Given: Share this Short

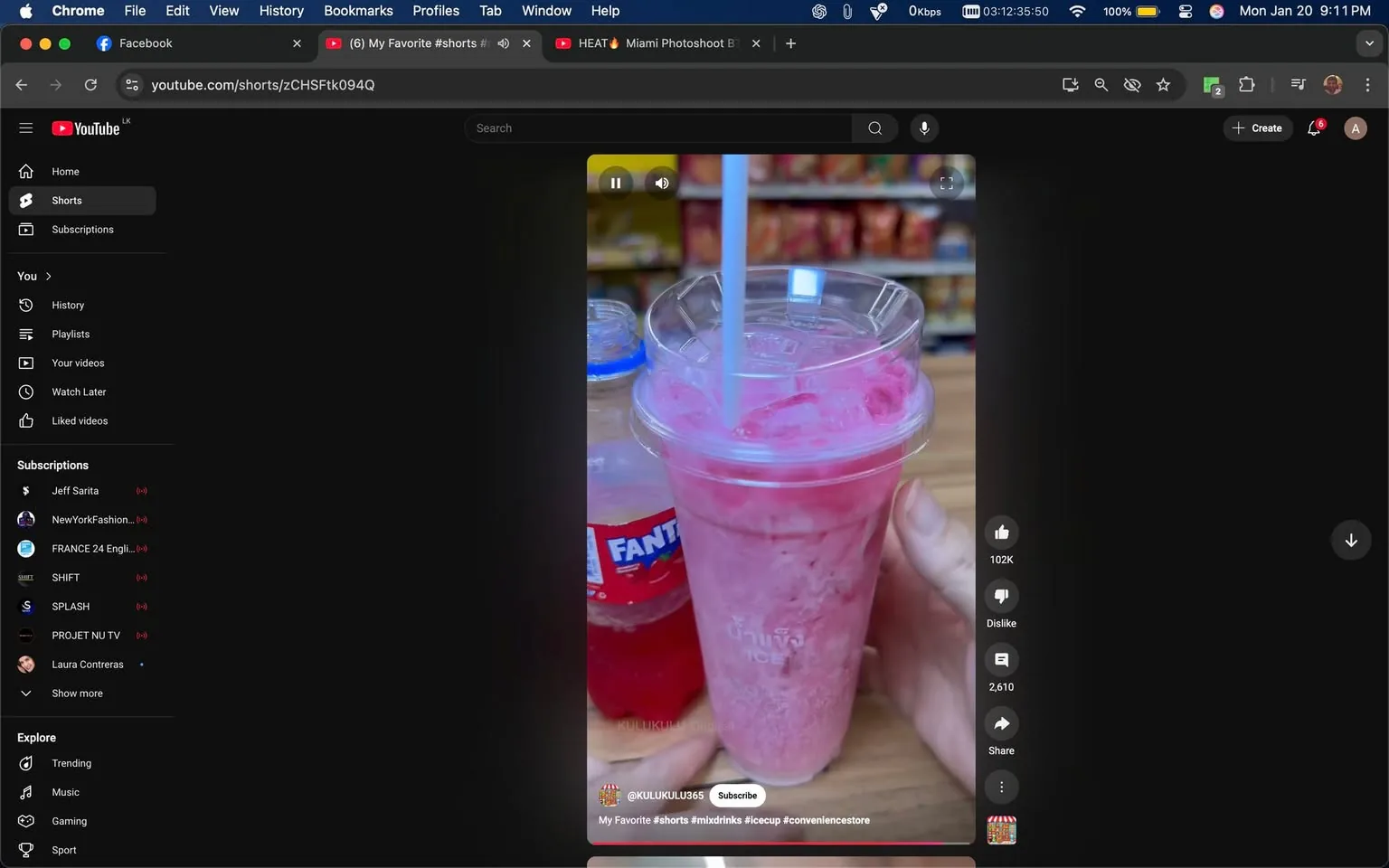Looking at the screenshot, I should point(1001,723).
